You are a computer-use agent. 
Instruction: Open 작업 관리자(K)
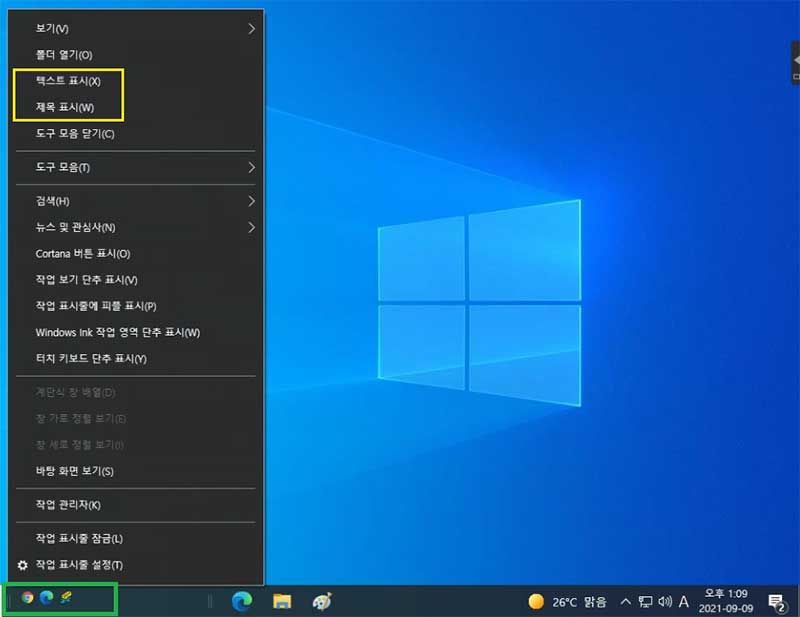(x=136, y=505)
